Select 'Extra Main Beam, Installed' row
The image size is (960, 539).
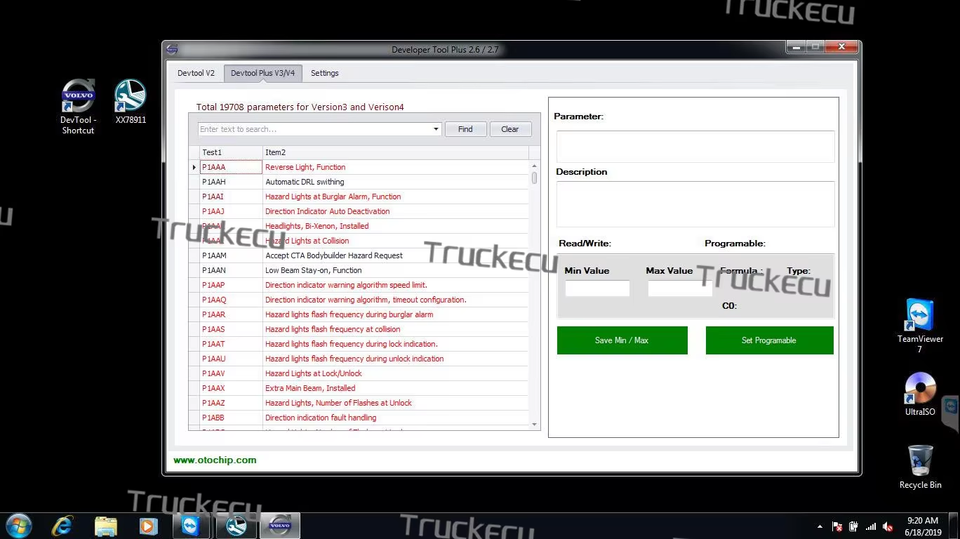click(364, 388)
